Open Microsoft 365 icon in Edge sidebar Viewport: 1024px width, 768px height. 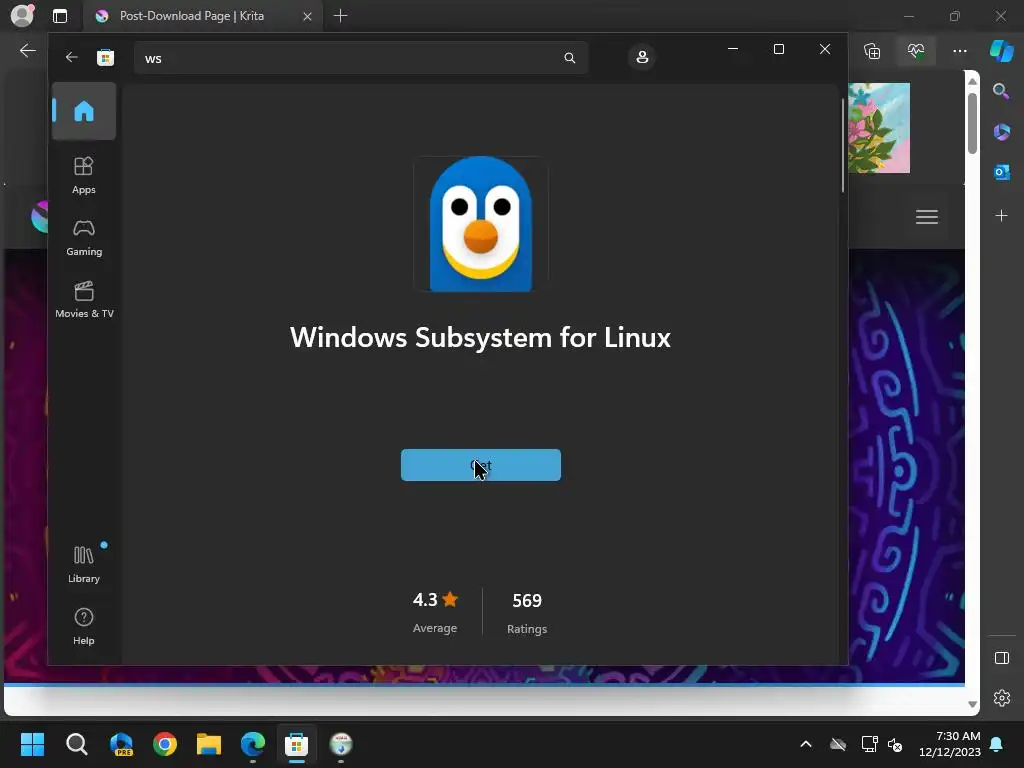point(1001,132)
